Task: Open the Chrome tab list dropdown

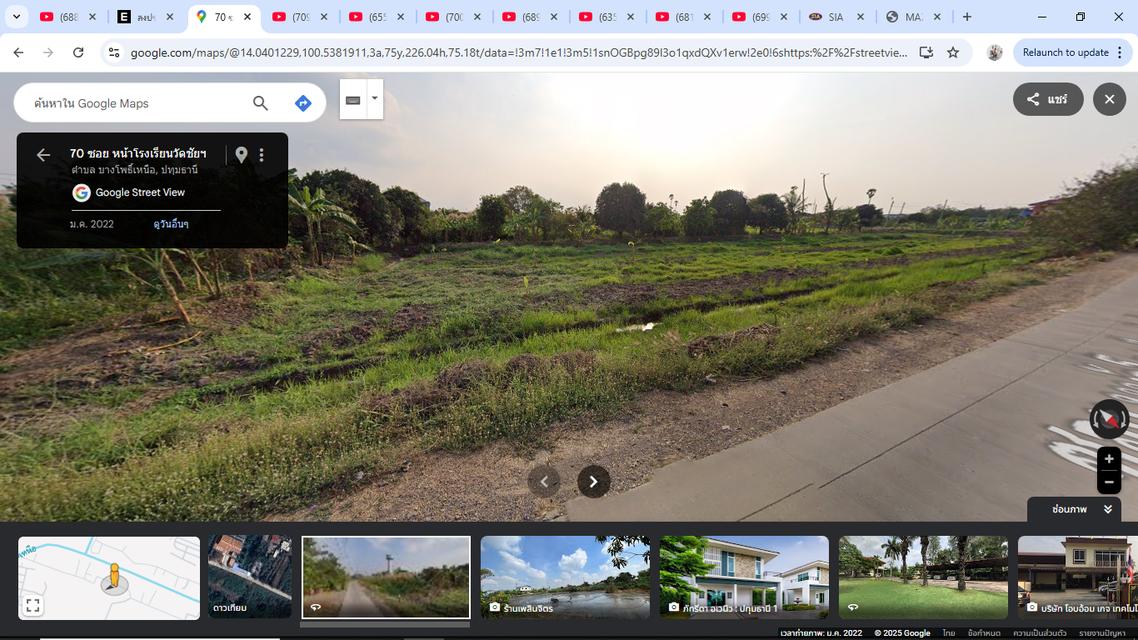Action: [x=16, y=17]
